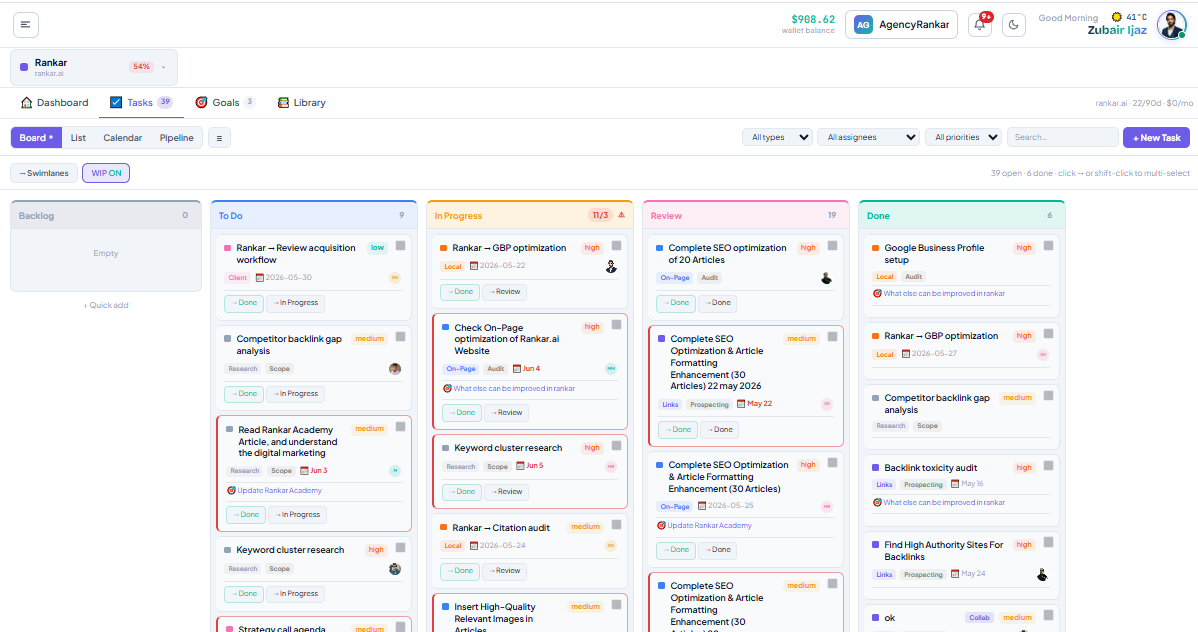This screenshot has width=1198, height=632.
Task: Click calendar icon showing May 24
Action: click(955, 574)
